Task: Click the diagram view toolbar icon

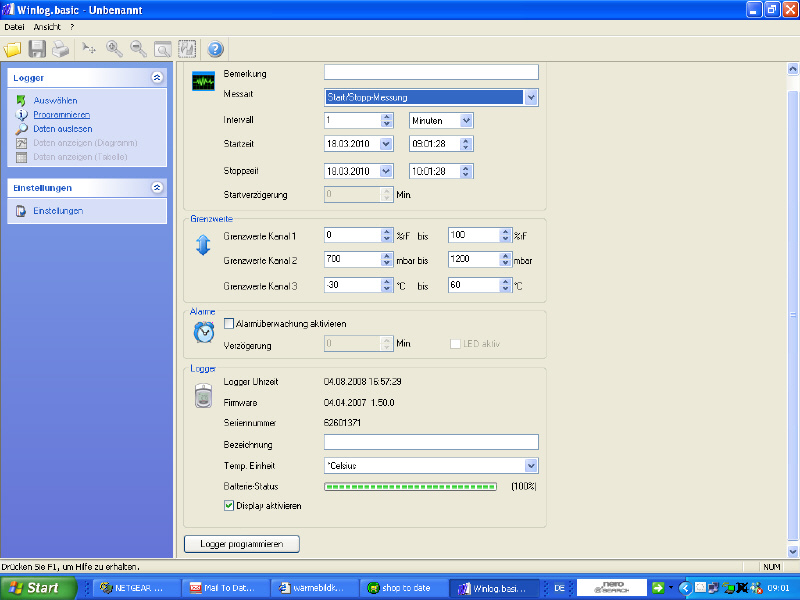Action: tap(187, 49)
